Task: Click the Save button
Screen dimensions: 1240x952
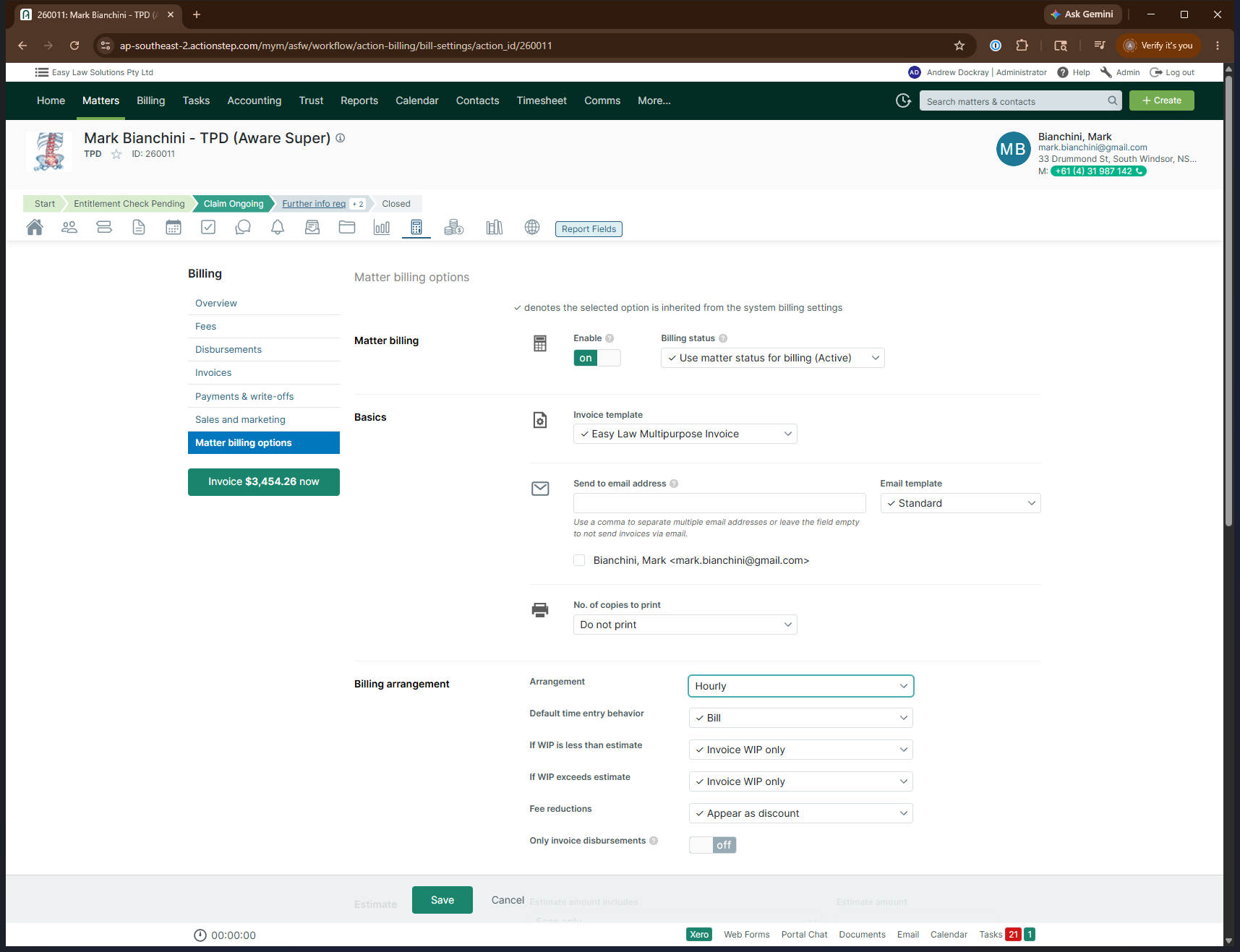Action: pyautogui.click(x=442, y=900)
